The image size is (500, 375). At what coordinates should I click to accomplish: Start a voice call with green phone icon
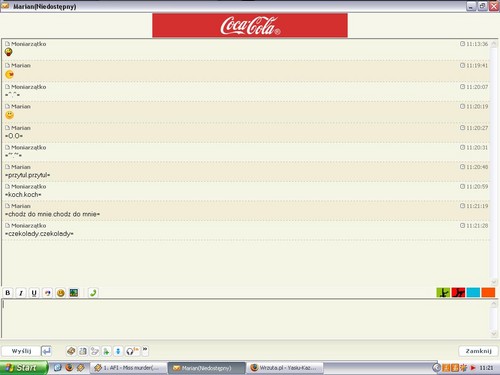point(93,293)
